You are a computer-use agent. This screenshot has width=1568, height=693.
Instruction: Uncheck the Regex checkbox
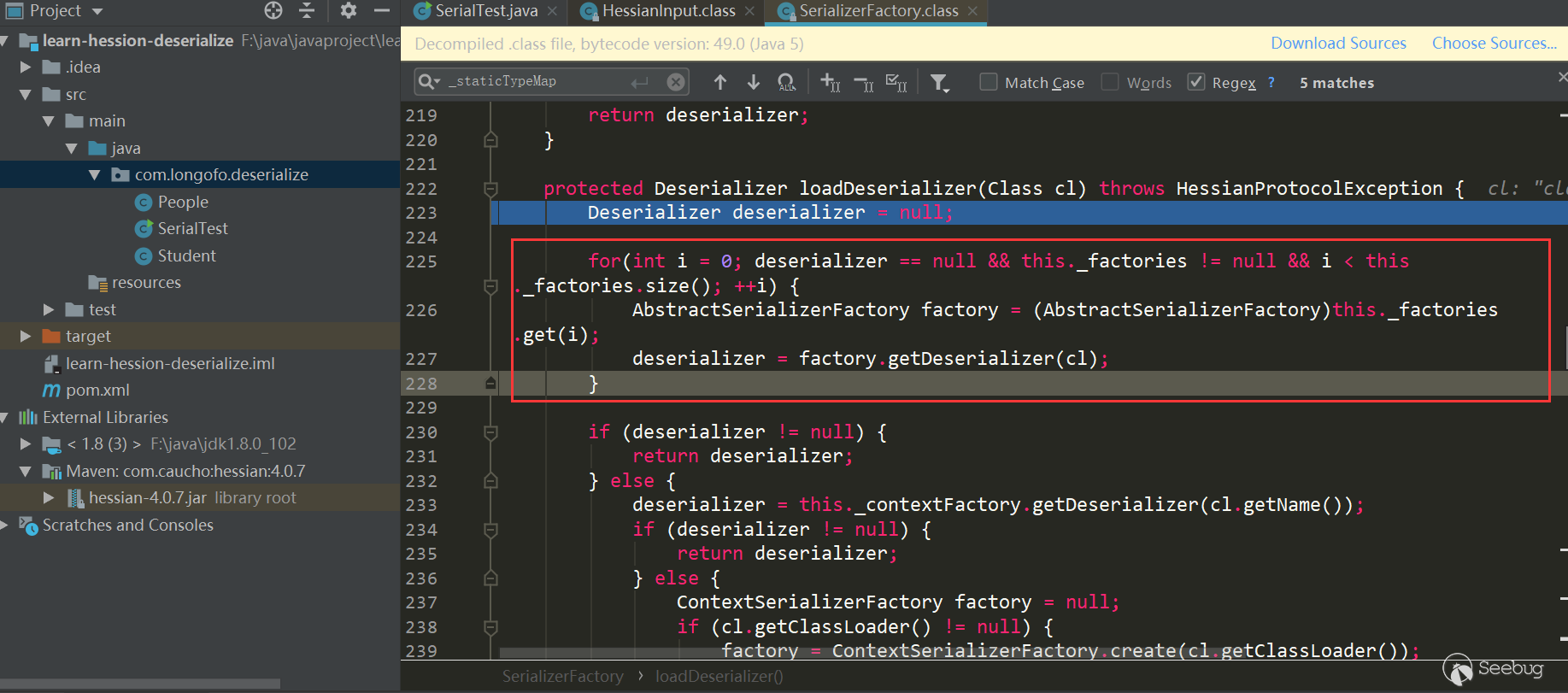pyautogui.click(x=1196, y=82)
